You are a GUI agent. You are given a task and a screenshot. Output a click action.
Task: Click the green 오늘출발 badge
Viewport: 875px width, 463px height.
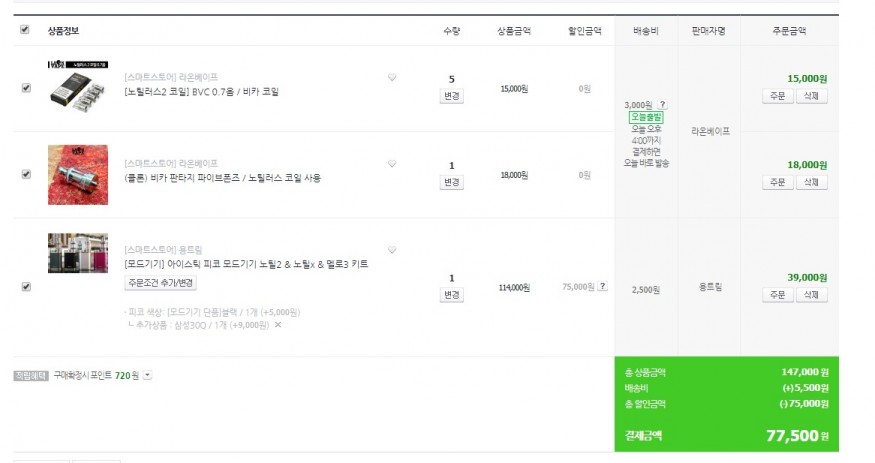[x=646, y=117]
